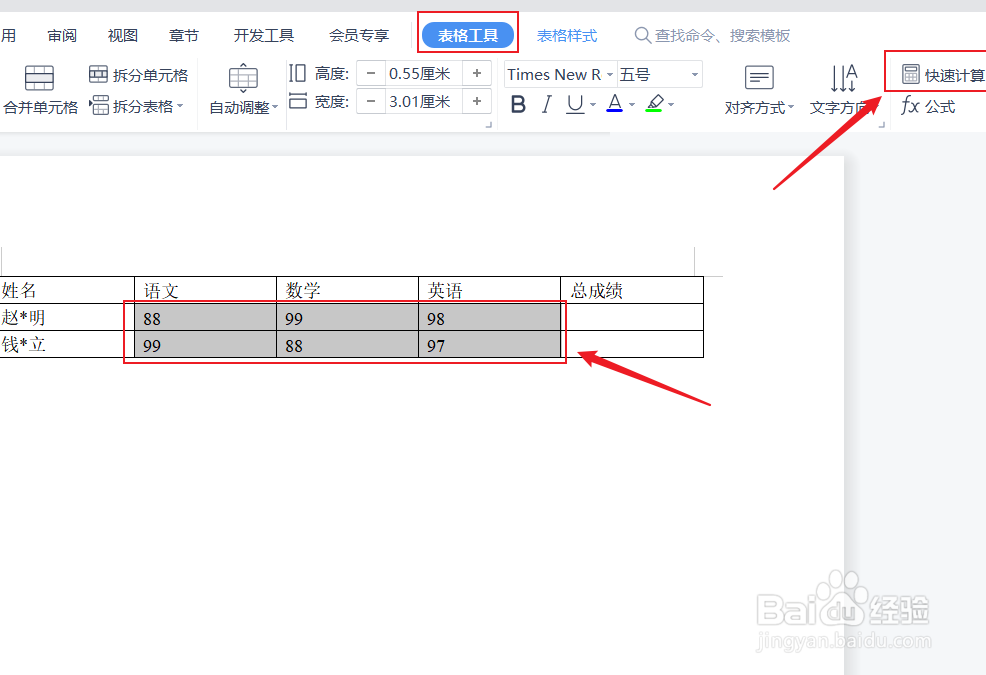
Task: Click the Alignment icon
Action: pos(759,78)
